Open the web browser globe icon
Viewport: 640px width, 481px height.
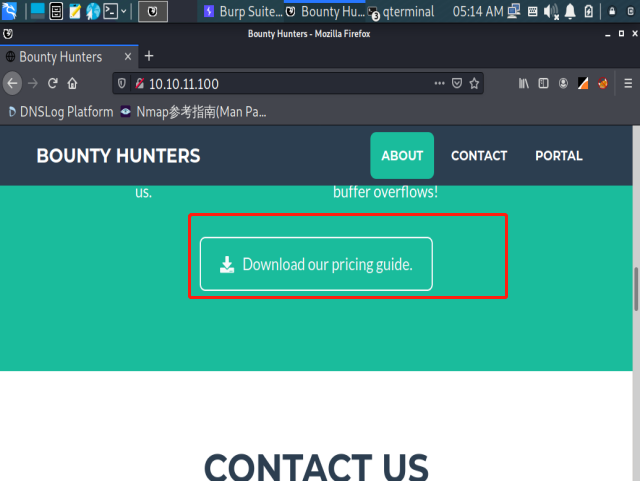pos(93,11)
